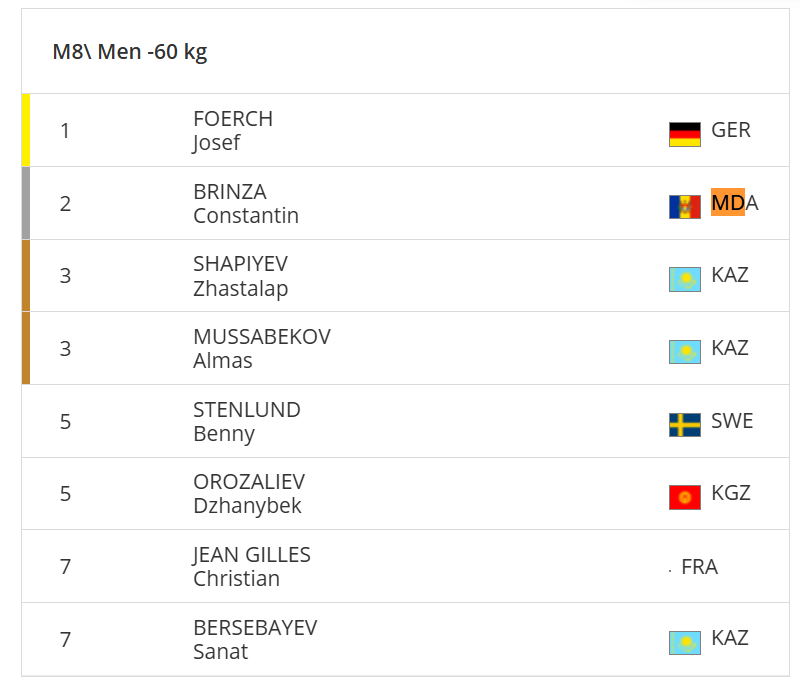The width and height of the screenshot is (800, 684).
Task: Click the Swedish flag next to SWE
Action: (684, 425)
